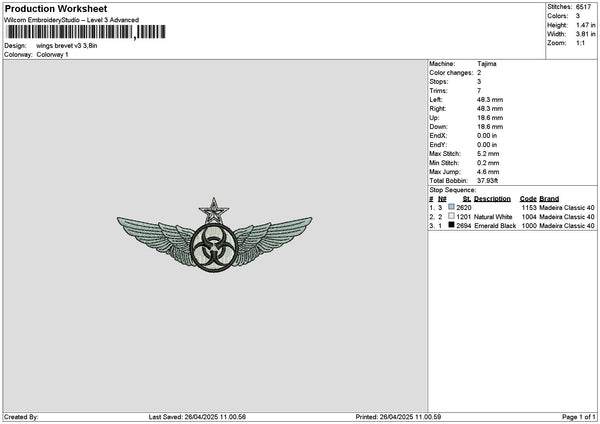Click the 'Last Saved' timestamp in footer

(197, 417)
